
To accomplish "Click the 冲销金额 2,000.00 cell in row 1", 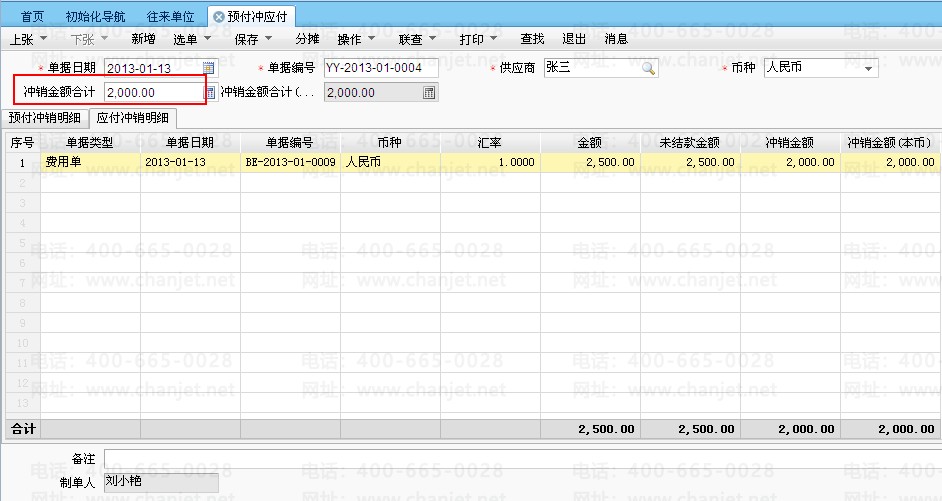I will [790, 162].
